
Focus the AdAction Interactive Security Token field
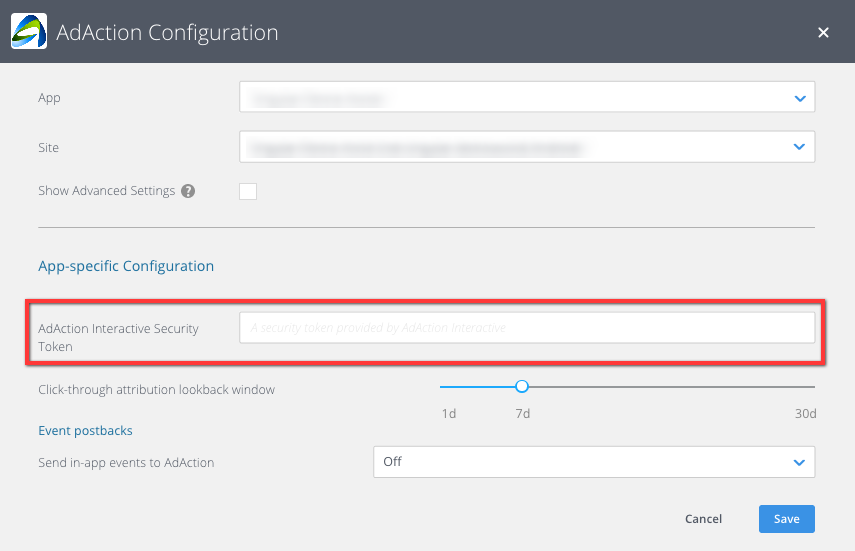pyautogui.click(x=527, y=328)
